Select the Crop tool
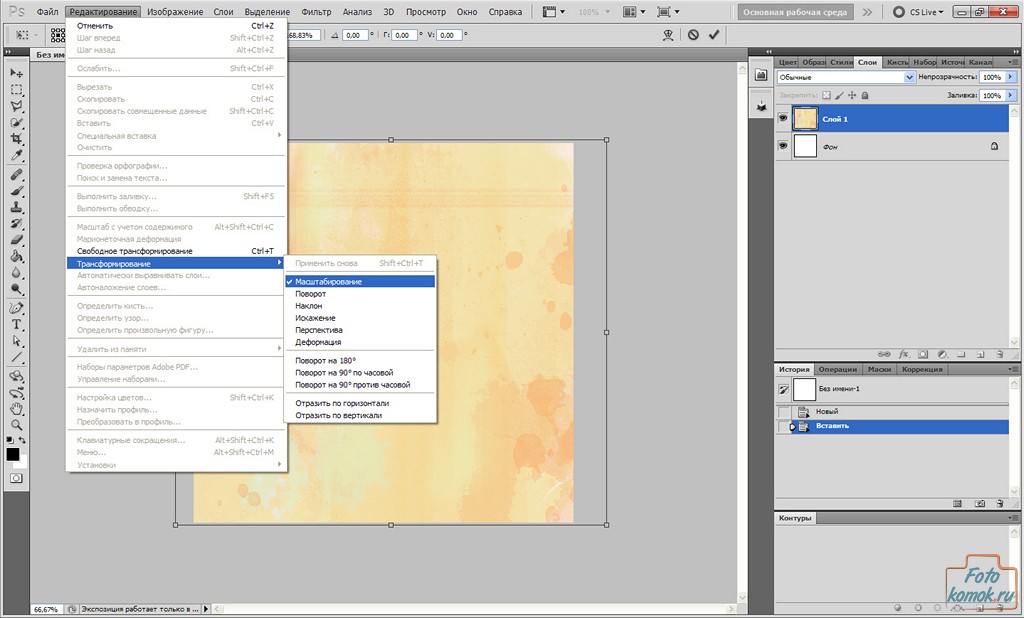This screenshot has width=1024, height=618. click(x=16, y=138)
